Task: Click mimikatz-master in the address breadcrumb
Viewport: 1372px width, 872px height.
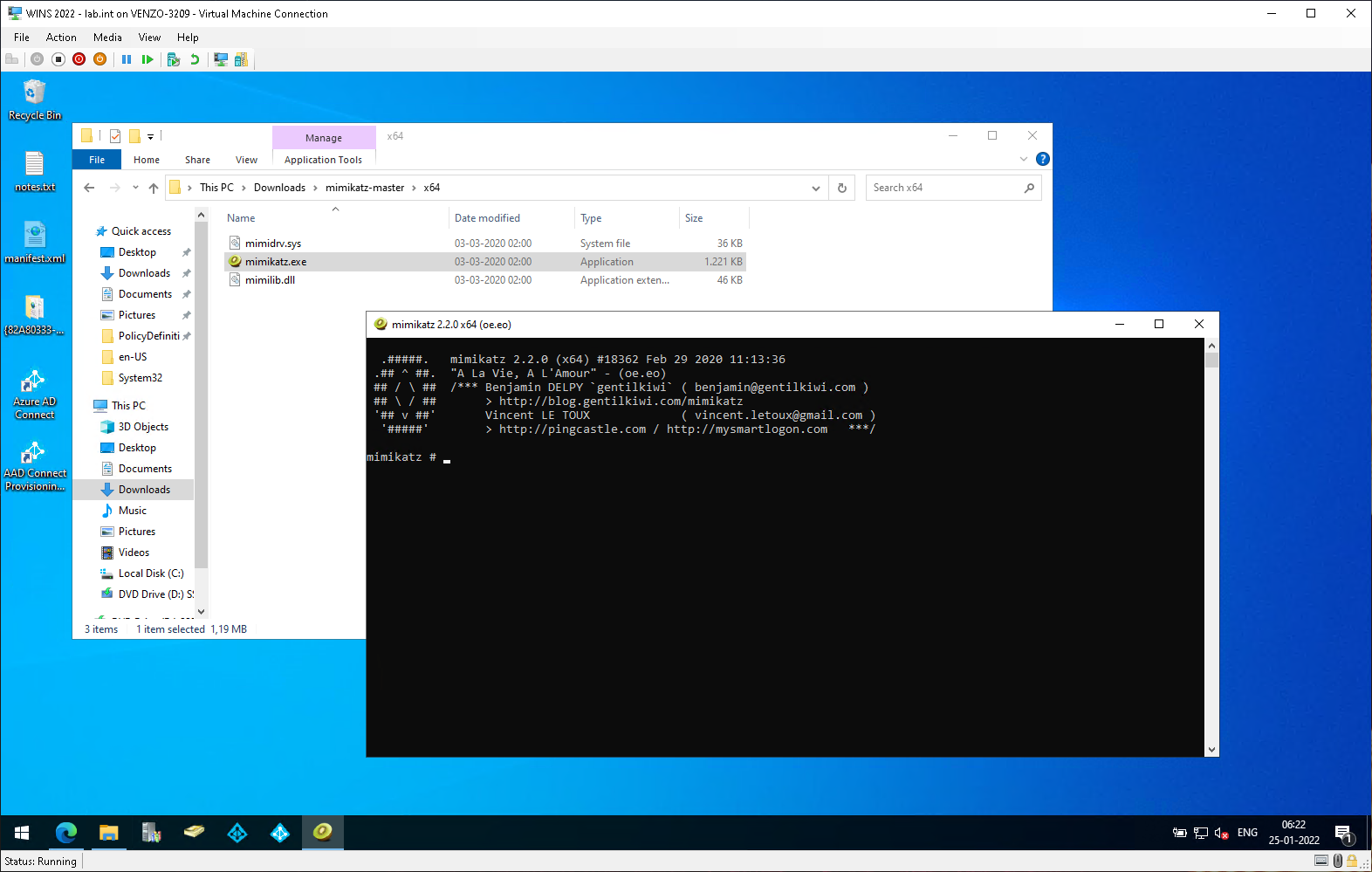Action: pos(365,188)
